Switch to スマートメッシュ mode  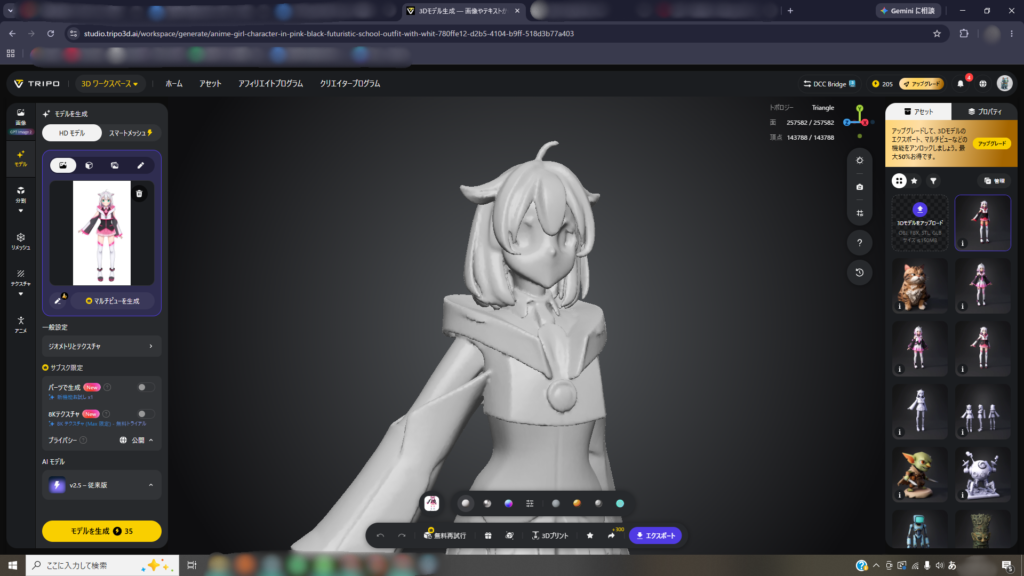coord(131,133)
